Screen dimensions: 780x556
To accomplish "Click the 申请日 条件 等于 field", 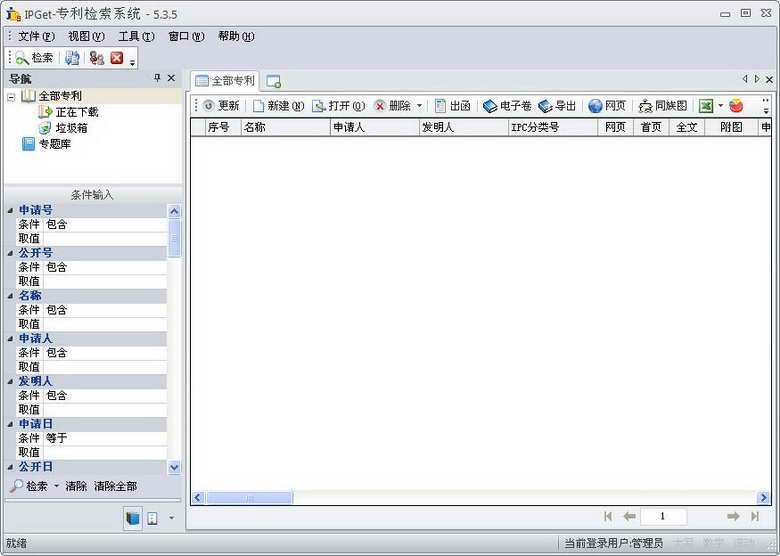I will point(104,438).
